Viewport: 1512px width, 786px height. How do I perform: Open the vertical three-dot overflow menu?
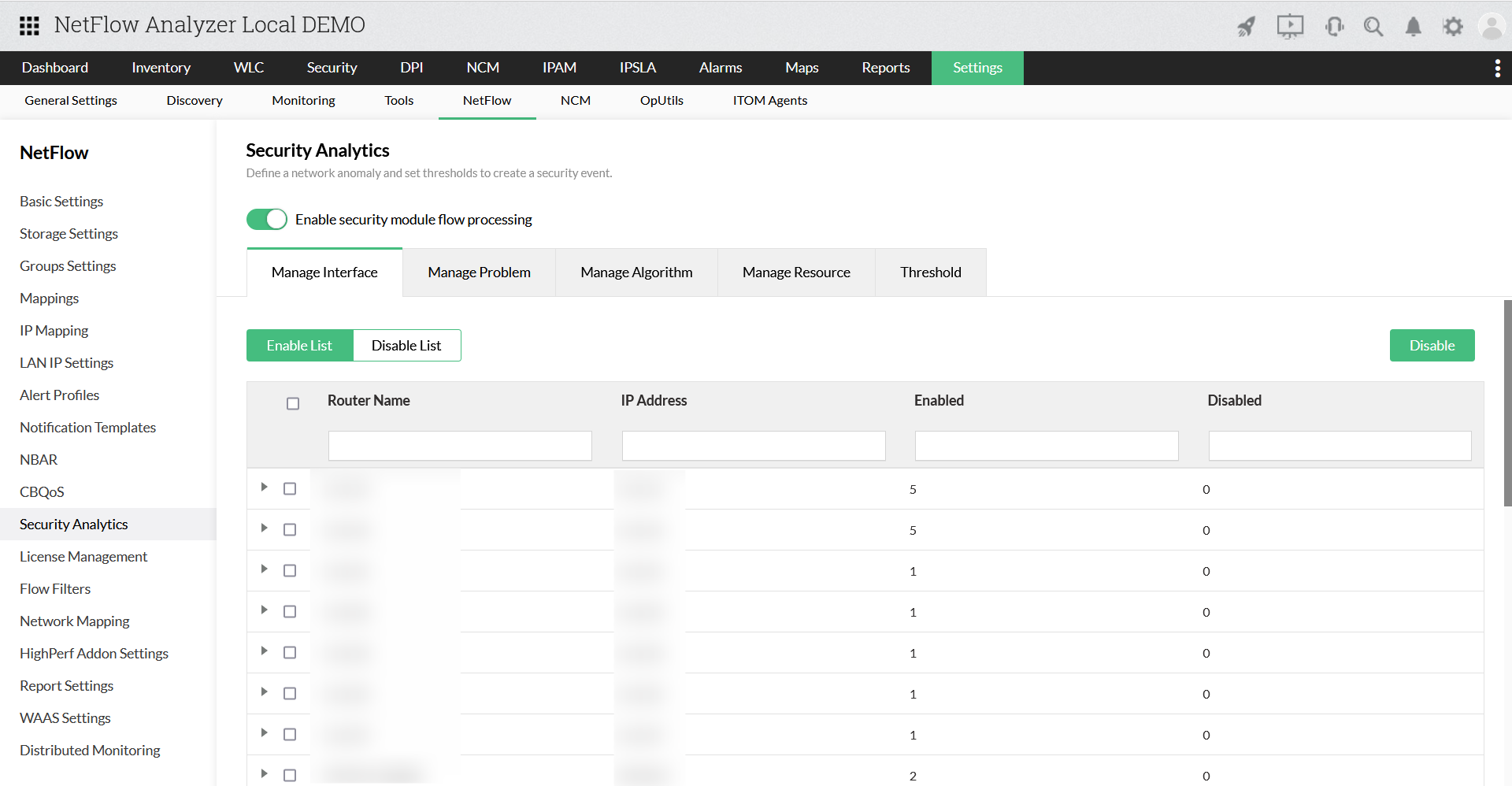pos(1498,68)
